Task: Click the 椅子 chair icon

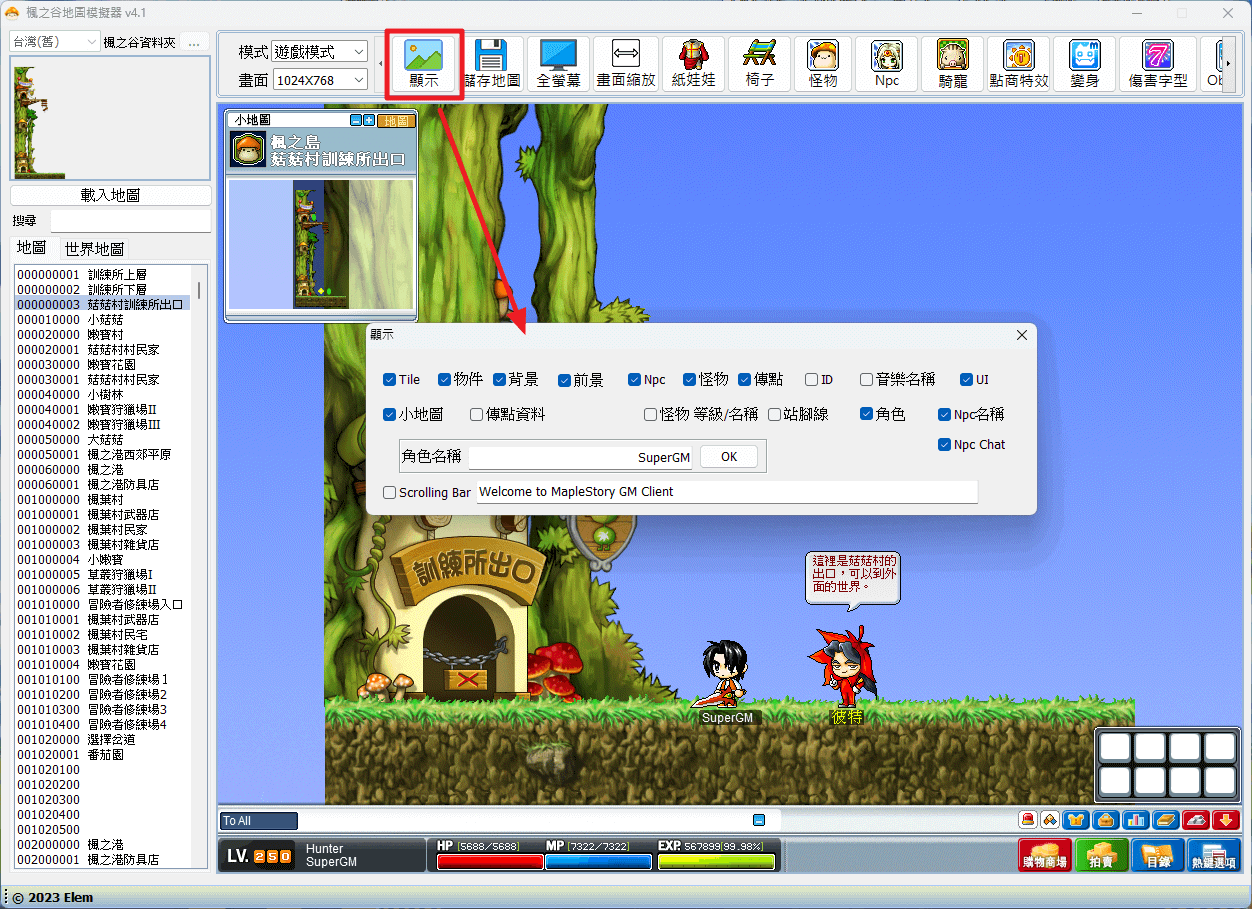Action: [x=759, y=64]
